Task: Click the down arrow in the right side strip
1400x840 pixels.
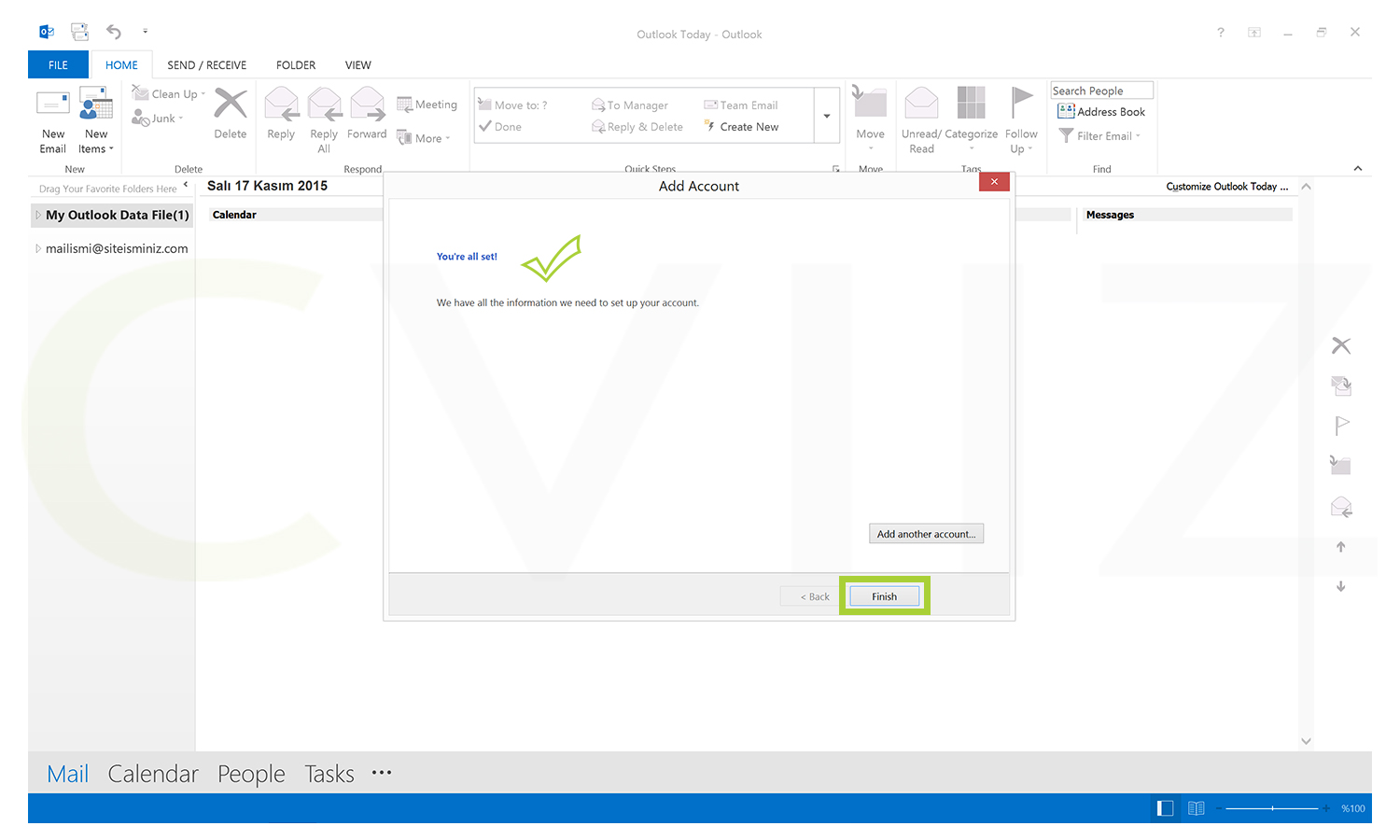Action: (x=1341, y=586)
